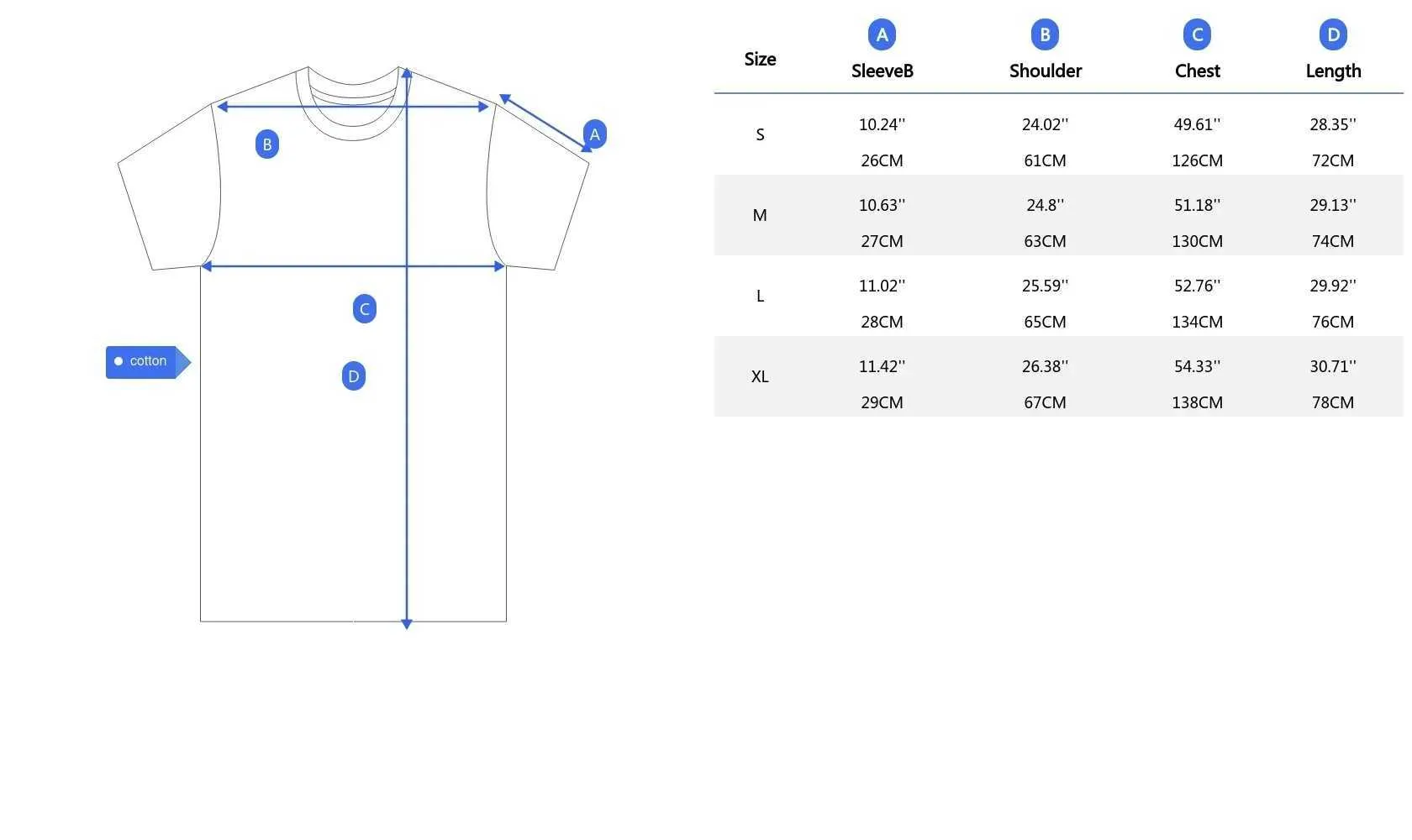The width and height of the screenshot is (1412, 840).
Task: Click the Shoulder column header text
Action: [x=1045, y=71]
